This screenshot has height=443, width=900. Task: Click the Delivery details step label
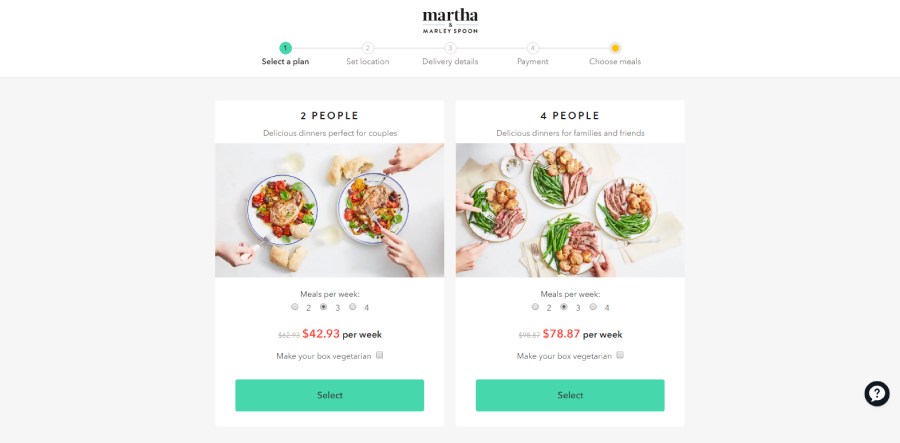[x=450, y=61]
